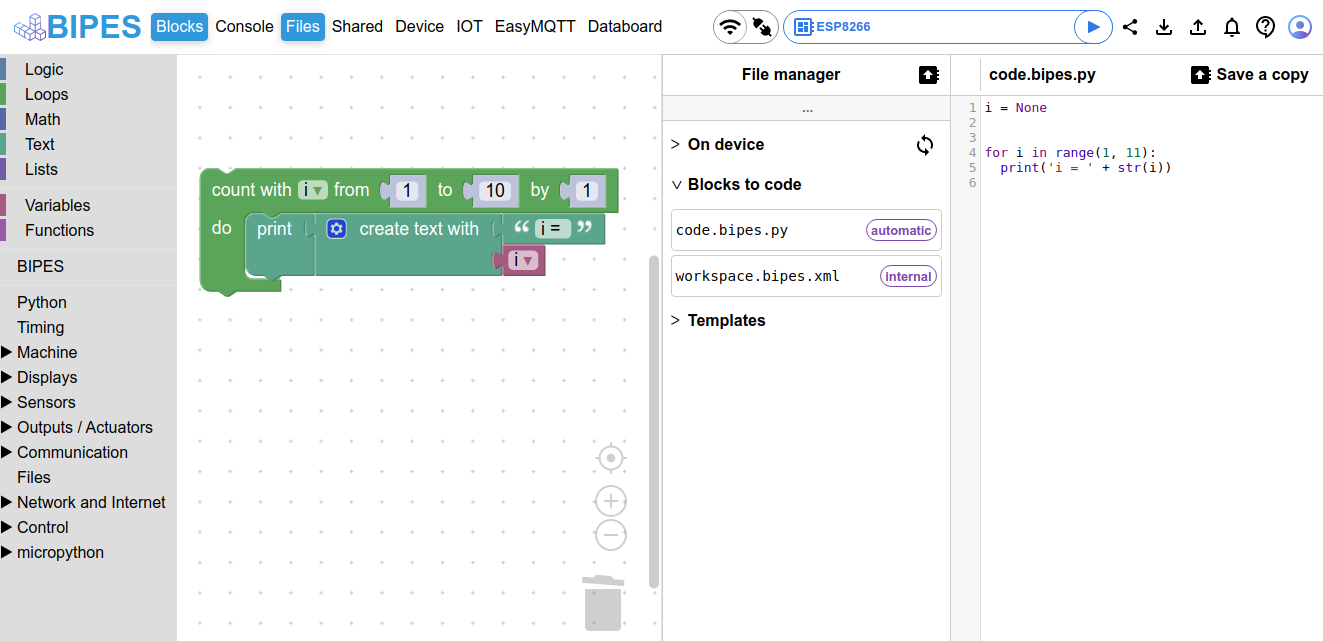The height and width of the screenshot is (641, 1323).
Task: Refresh the On device file list
Action: [925, 145]
